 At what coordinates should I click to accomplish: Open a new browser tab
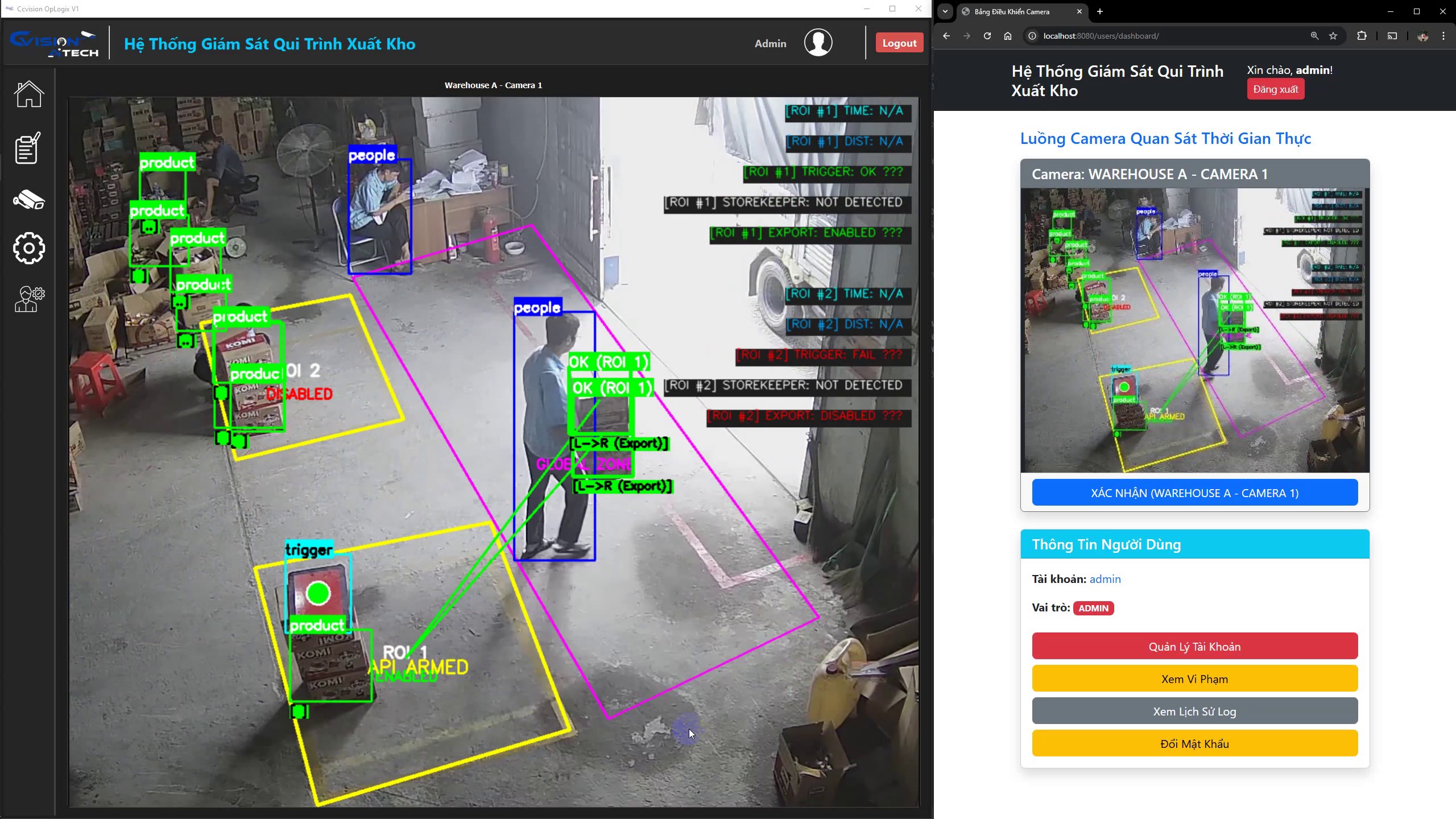click(1100, 11)
